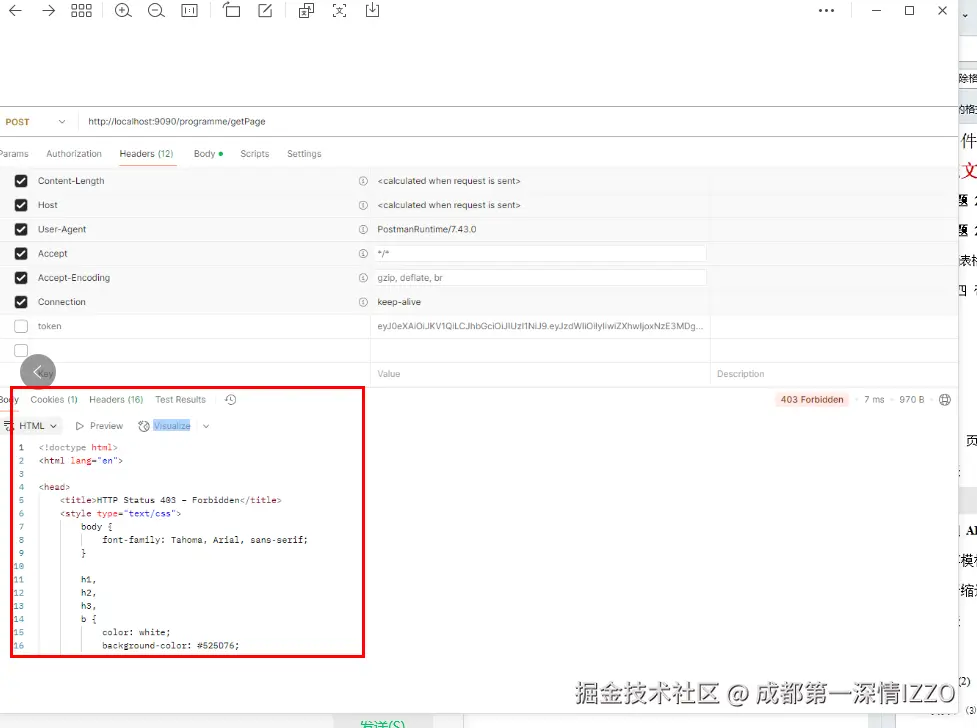The image size is (977, 728).
Task: Click the 7 ms response time
Action: point(874,400)
